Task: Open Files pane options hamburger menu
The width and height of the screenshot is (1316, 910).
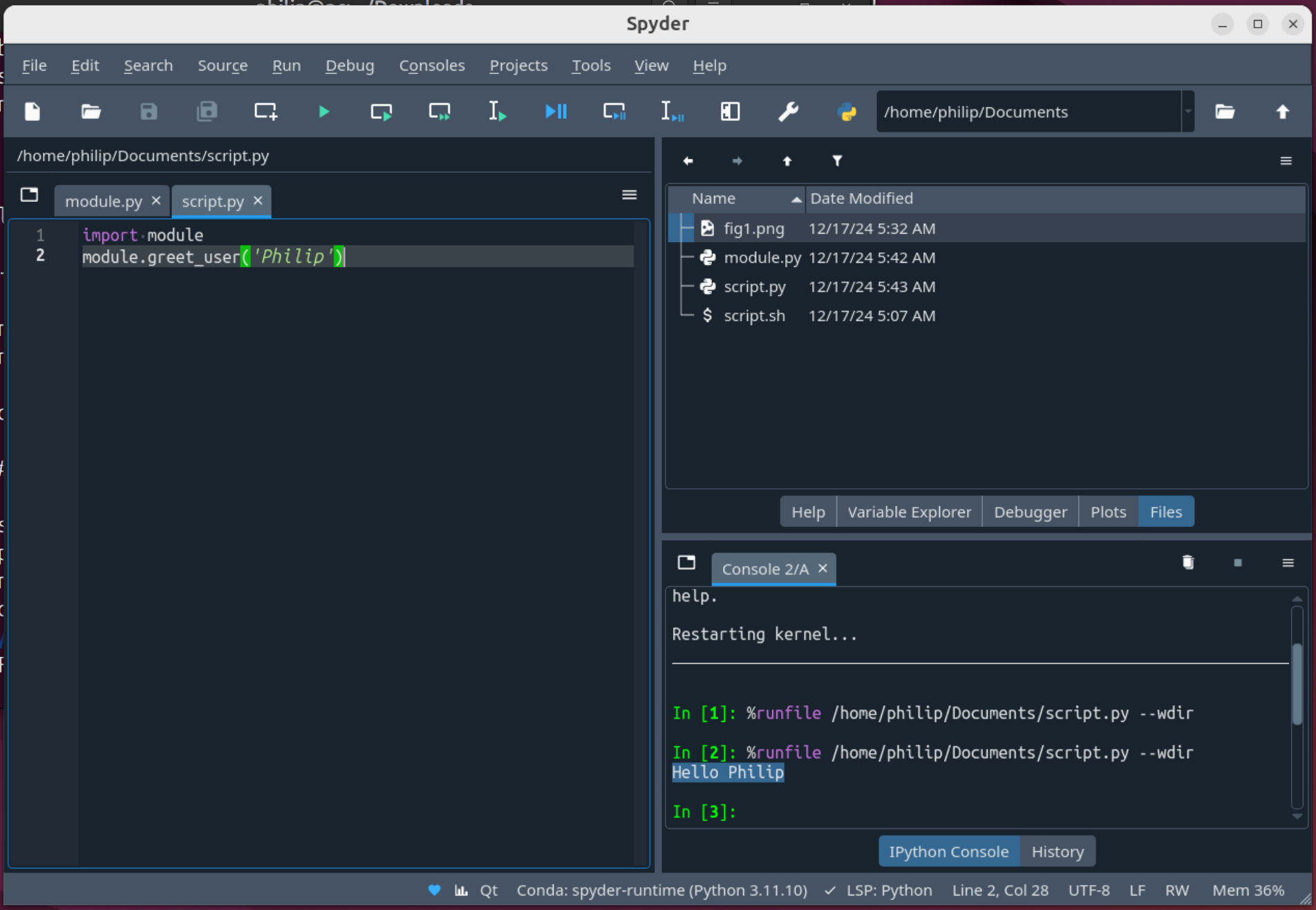Action: point(1286,160)
